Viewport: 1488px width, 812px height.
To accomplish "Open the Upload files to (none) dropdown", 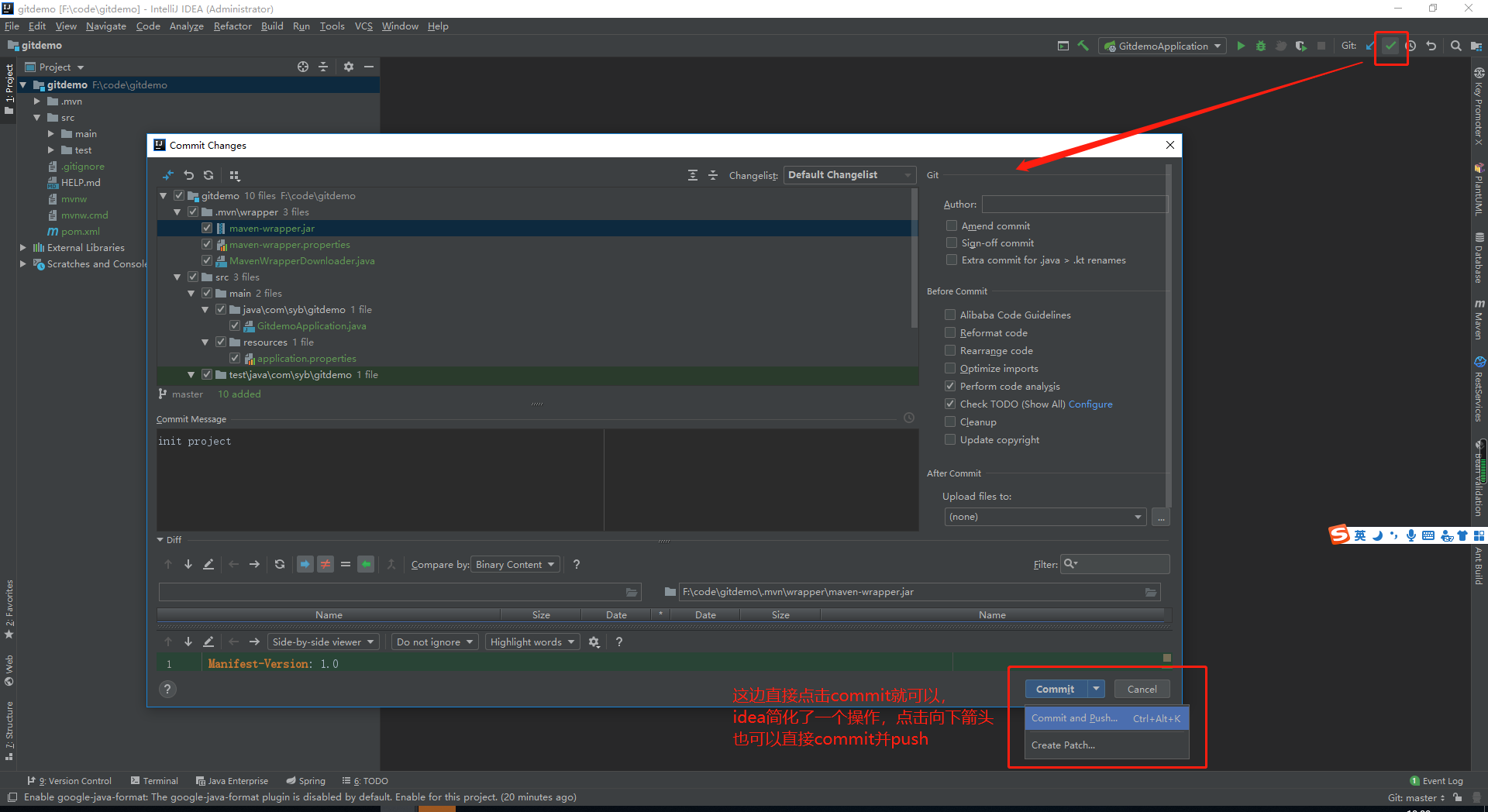I will [x=1045, y=517].
